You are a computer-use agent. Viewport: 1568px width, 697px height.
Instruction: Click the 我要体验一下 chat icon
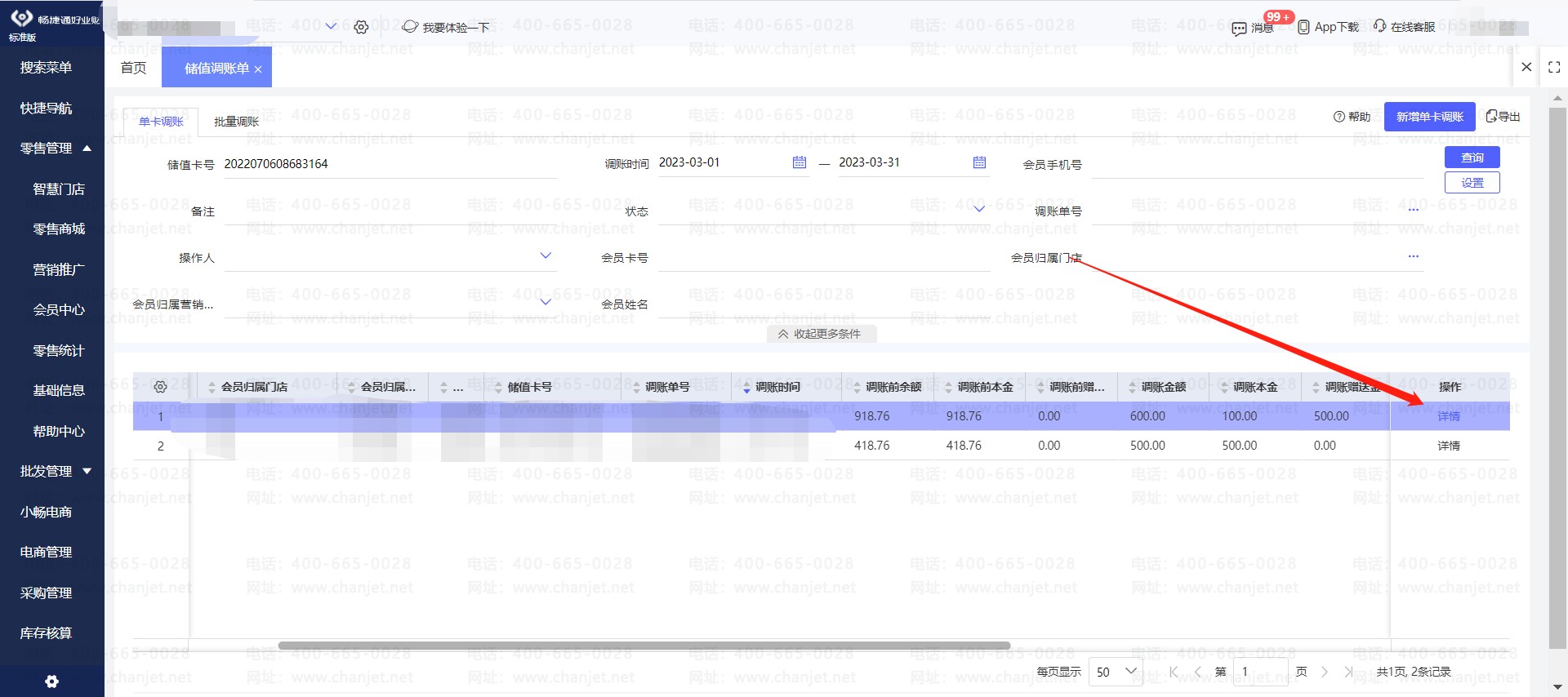click(x=410, y=27)
